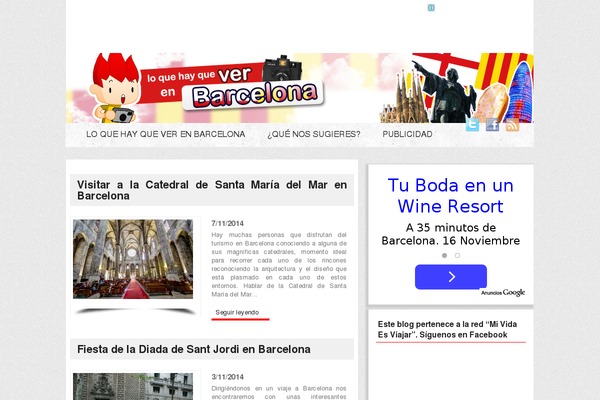The image size is (600, 400).
Task: Click the Santa María del Mar cathedral thumbnail
Action: tap(133, 259)
